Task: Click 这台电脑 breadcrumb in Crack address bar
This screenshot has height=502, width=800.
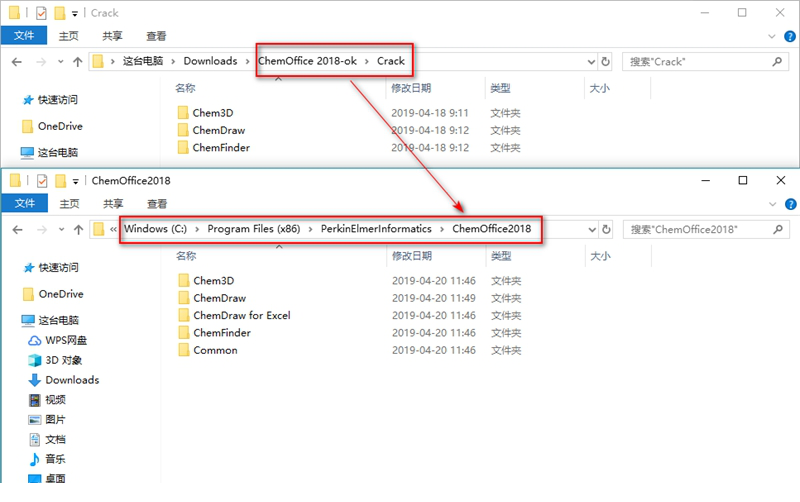Action: (x=143, y=61)
